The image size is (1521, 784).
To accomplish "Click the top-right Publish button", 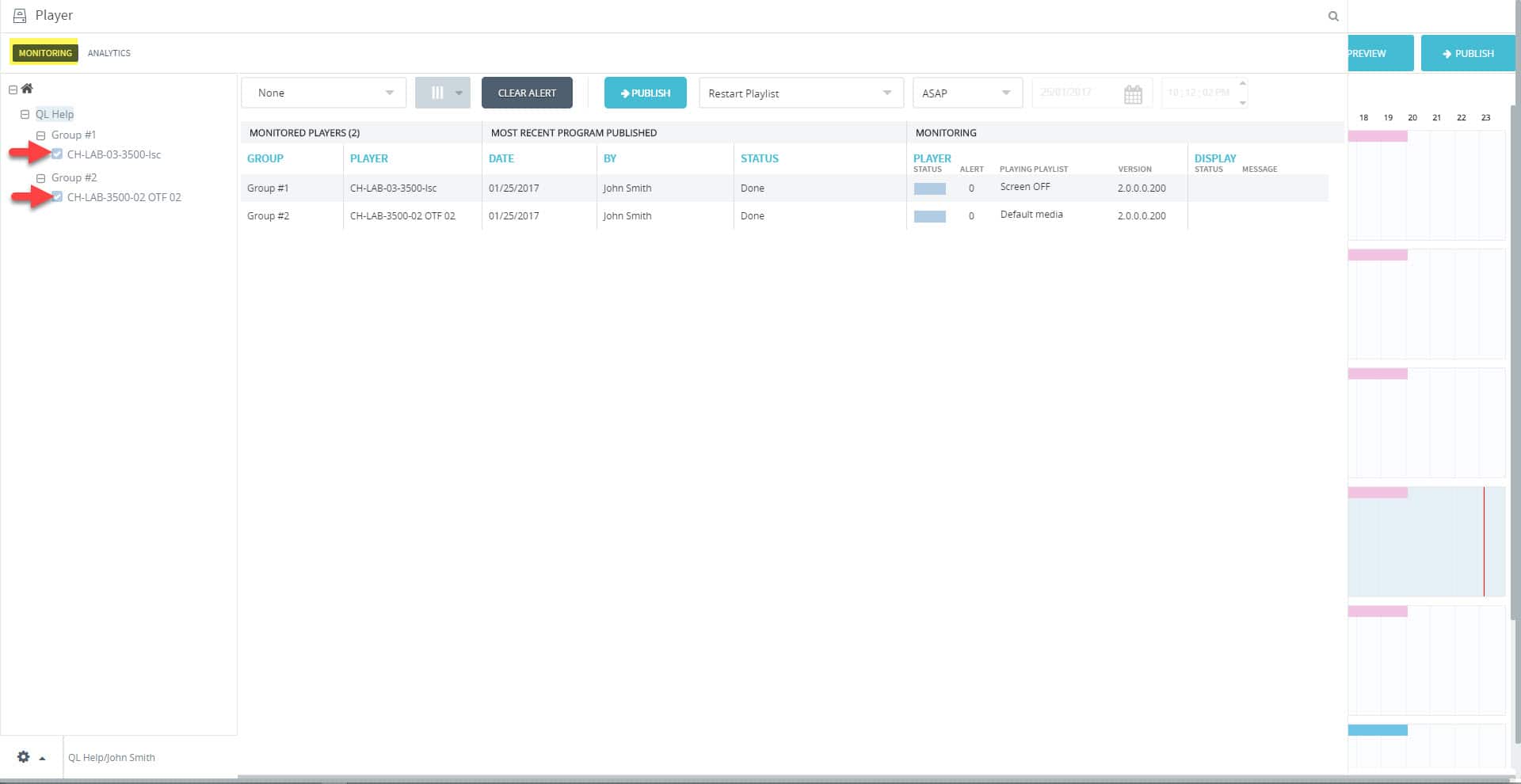I will tap(1468, 53).
